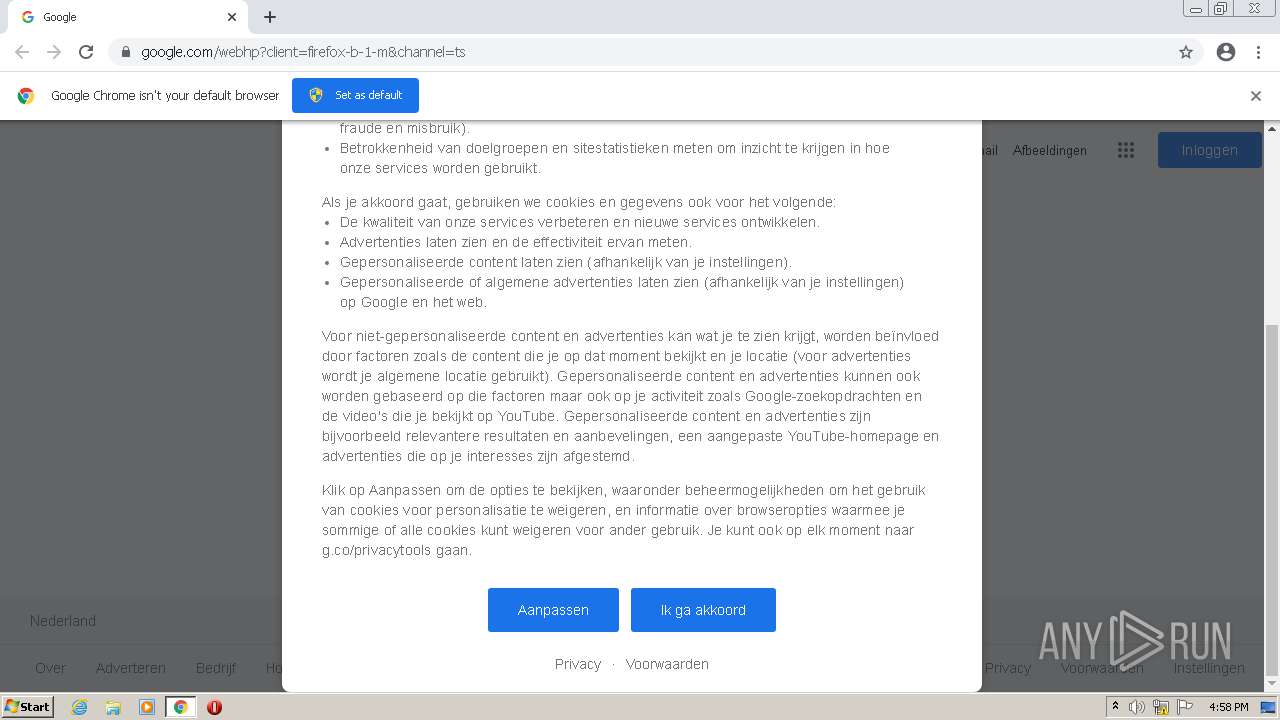Click the Bedrijf footer link
1280x720 pixels.
(216, 668)
